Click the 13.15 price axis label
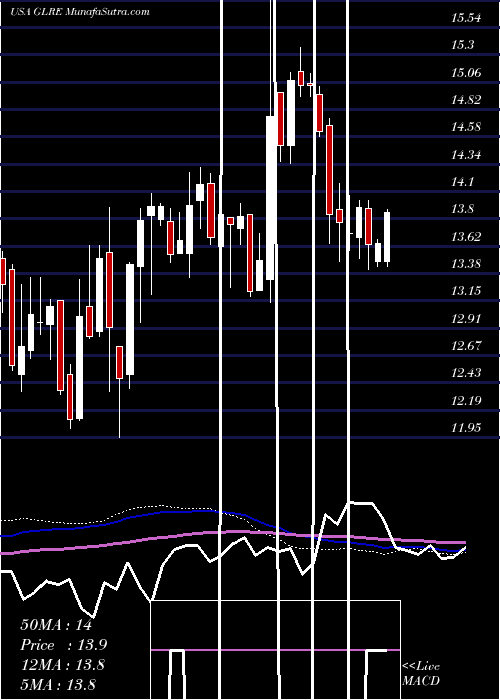Screen dimensions: 500x700 (466, 291)
